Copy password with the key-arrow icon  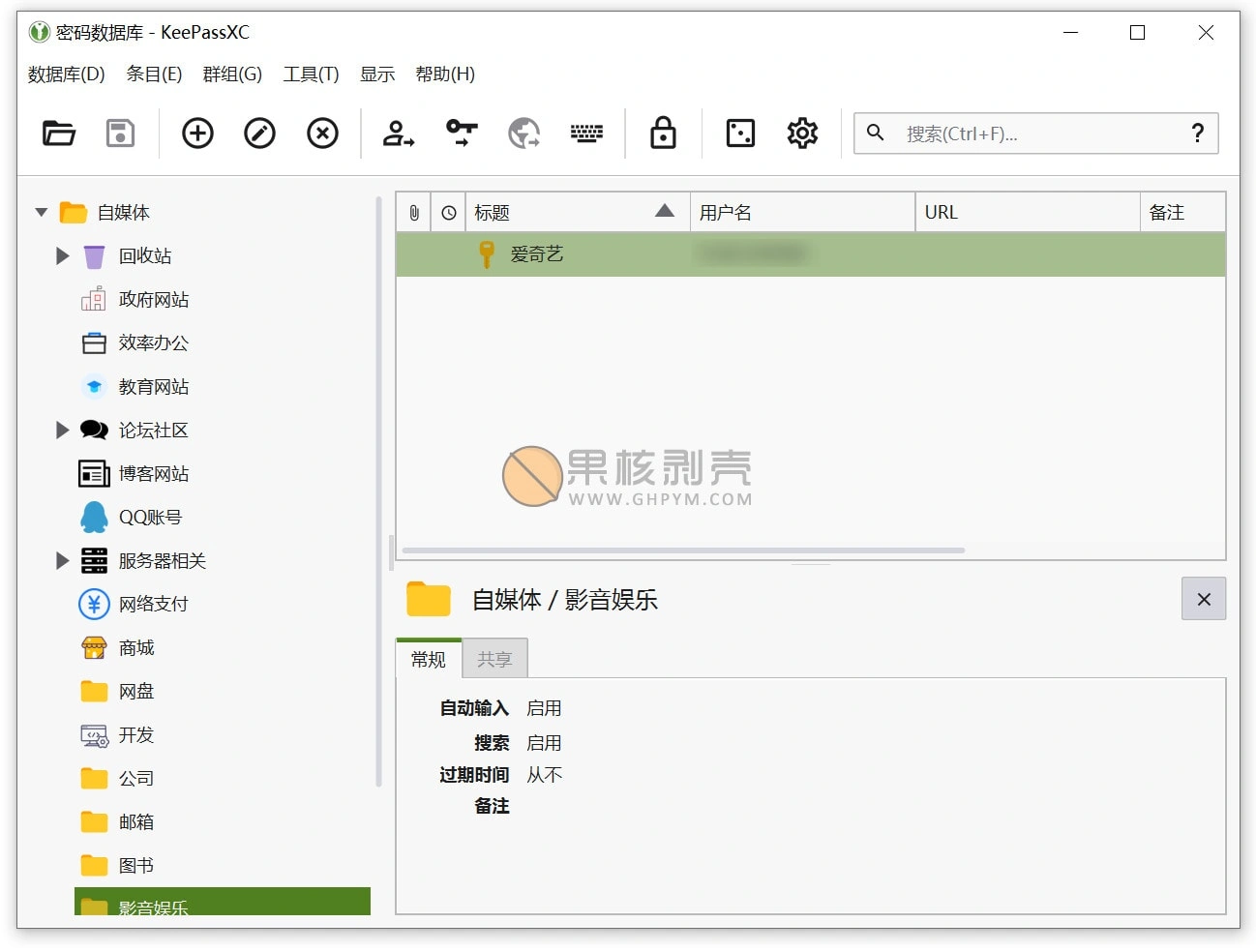[x=462, y=134]
